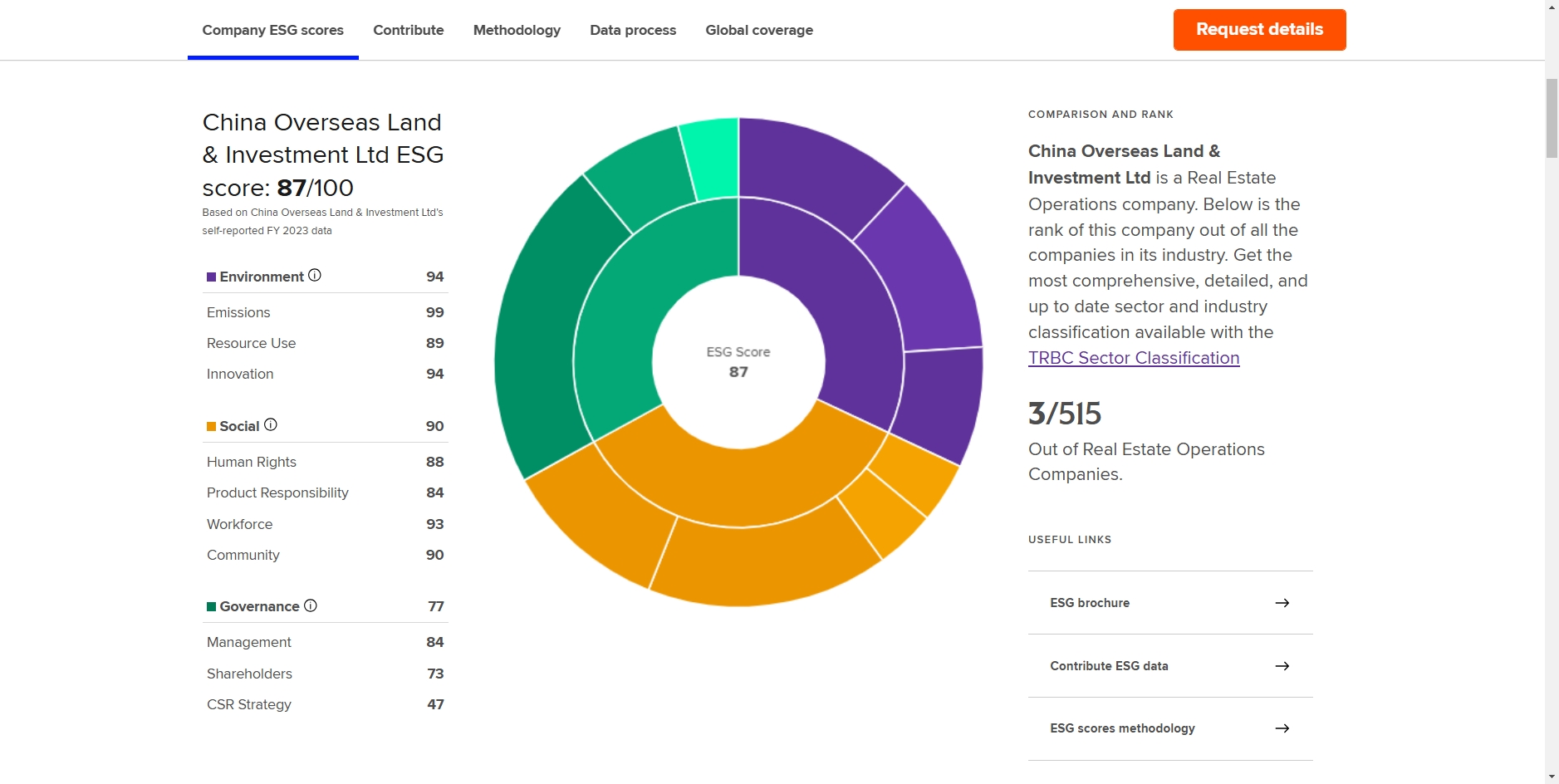Click the Workforce row label
The width and height of the screenshot is (1559, 784).
(x=239, y=524)
